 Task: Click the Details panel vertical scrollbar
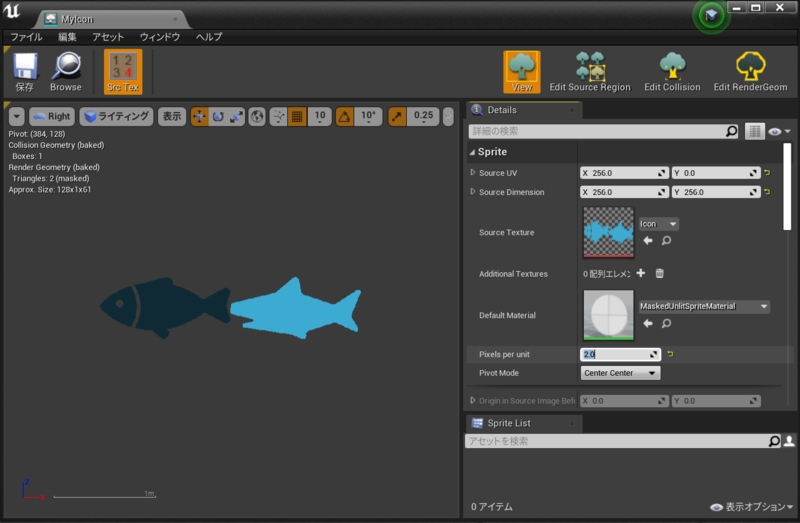point(787,186)
